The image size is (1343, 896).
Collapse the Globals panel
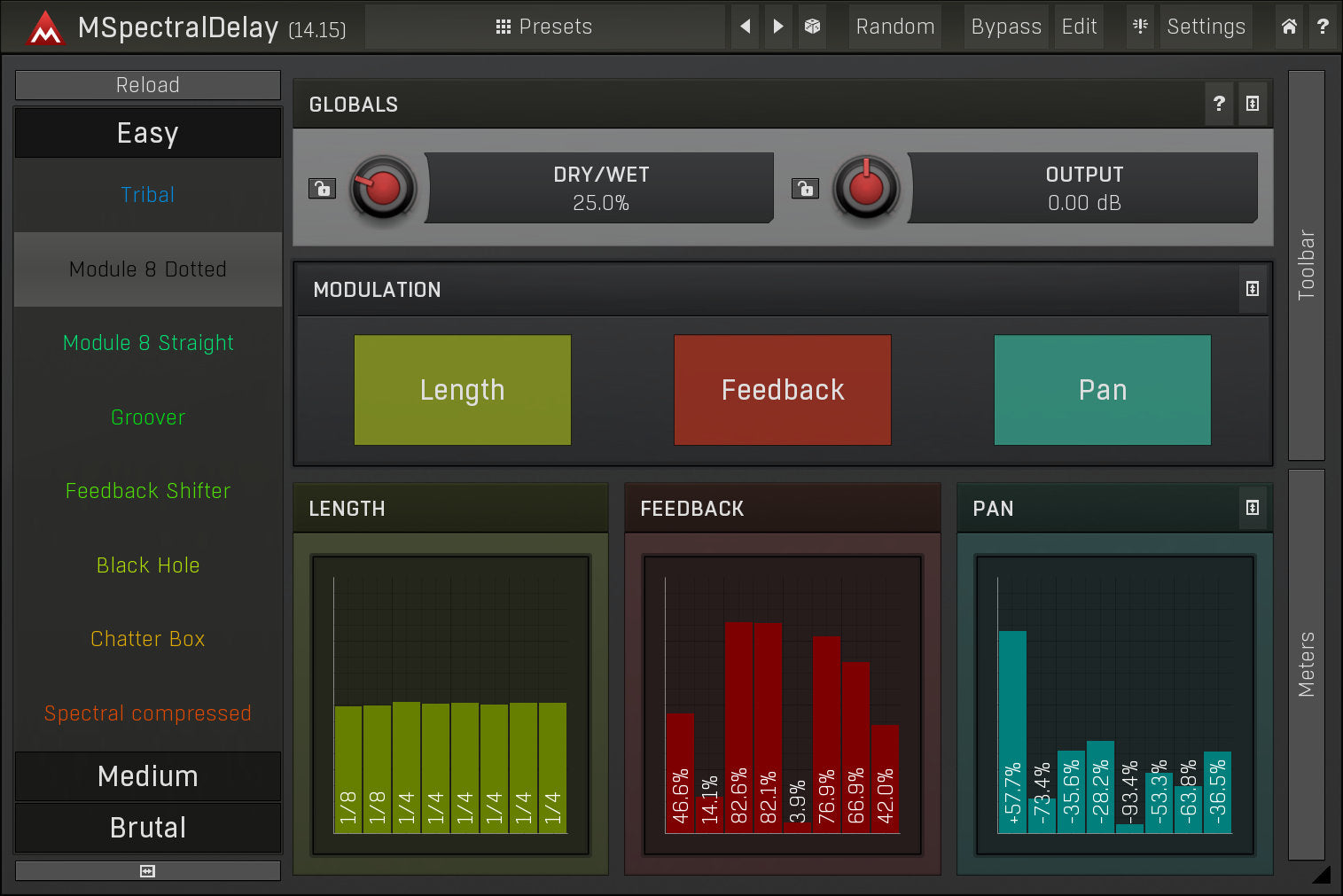[1253, 104]
